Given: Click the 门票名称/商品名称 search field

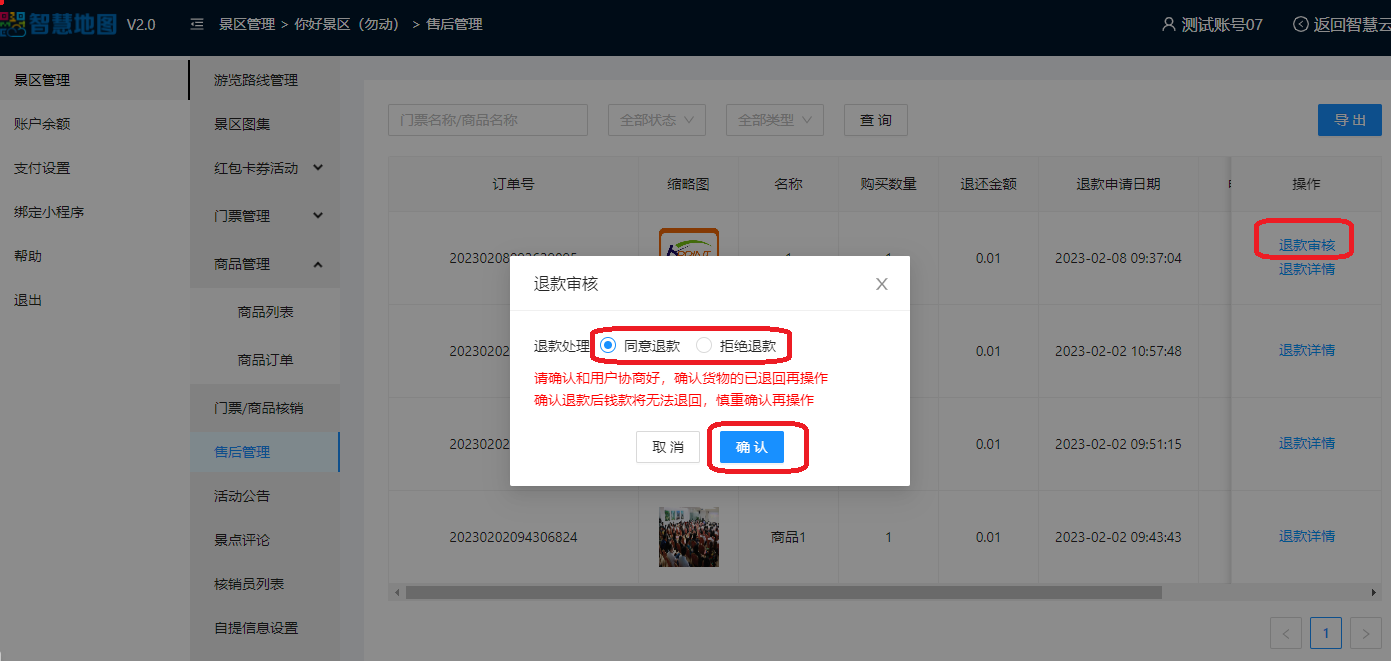Looking at the screenshot, I should [487, 120].
